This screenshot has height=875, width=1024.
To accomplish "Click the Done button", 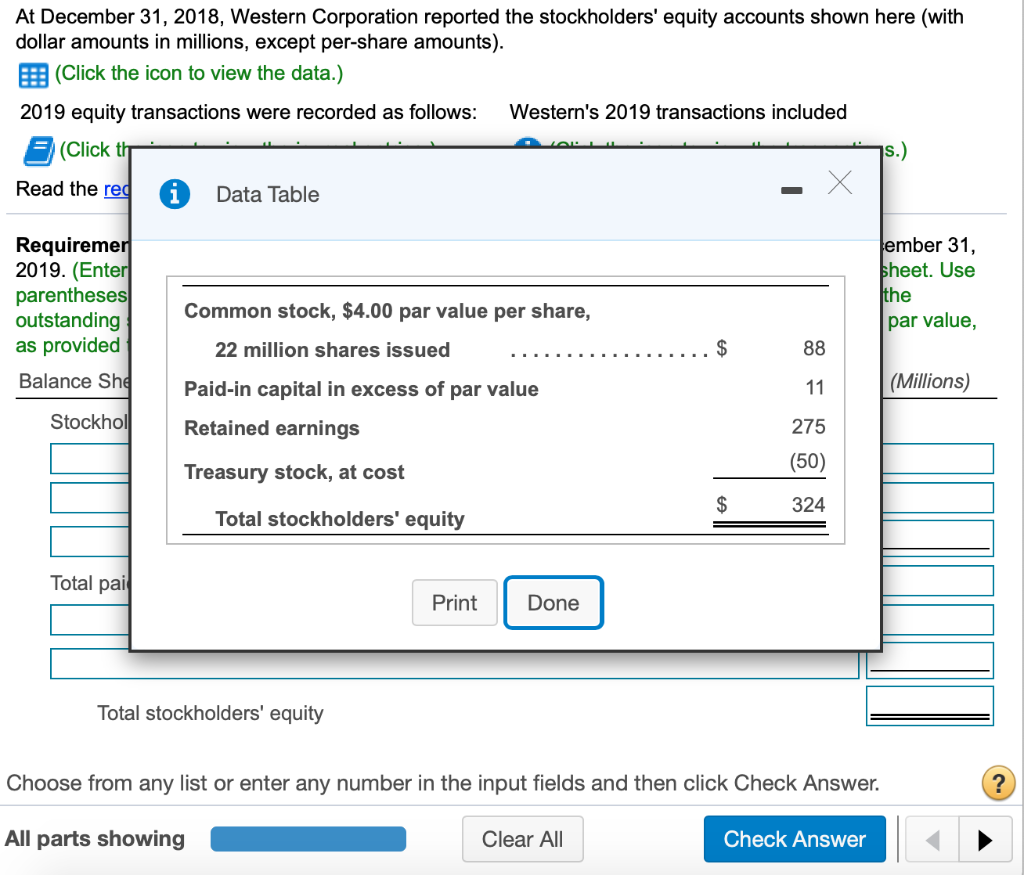I will pyautogui.click(x=553, y=602).
